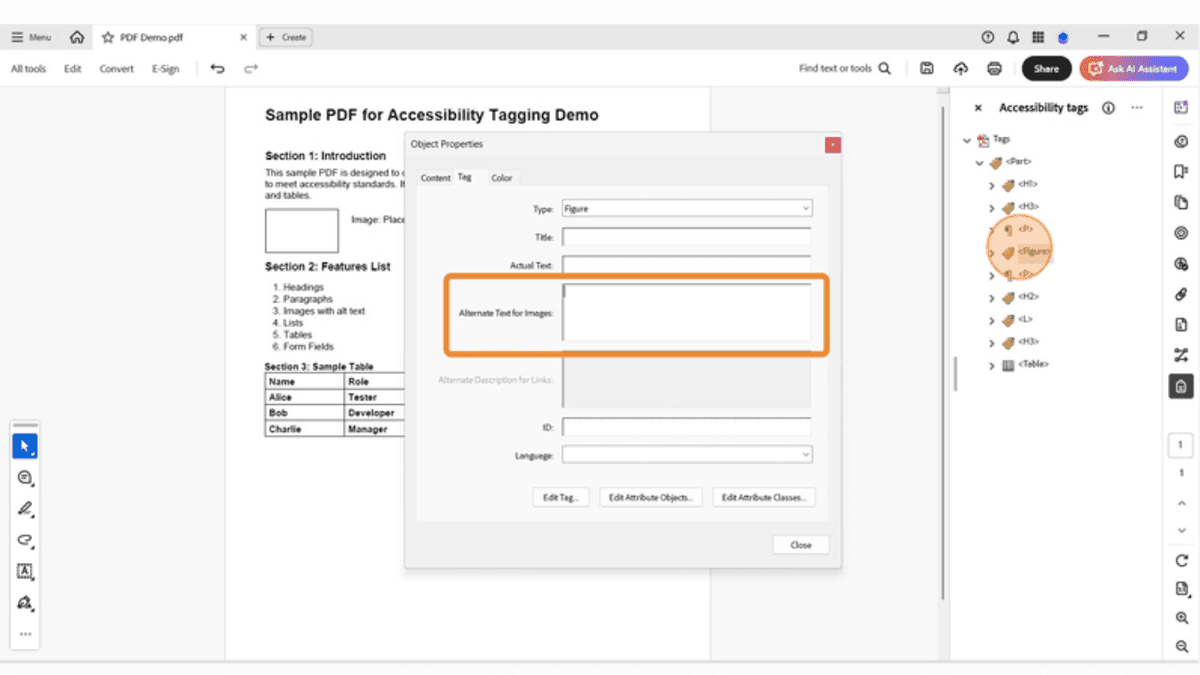
Task: Click the Edit Tag button
Action: click(560, 496)
